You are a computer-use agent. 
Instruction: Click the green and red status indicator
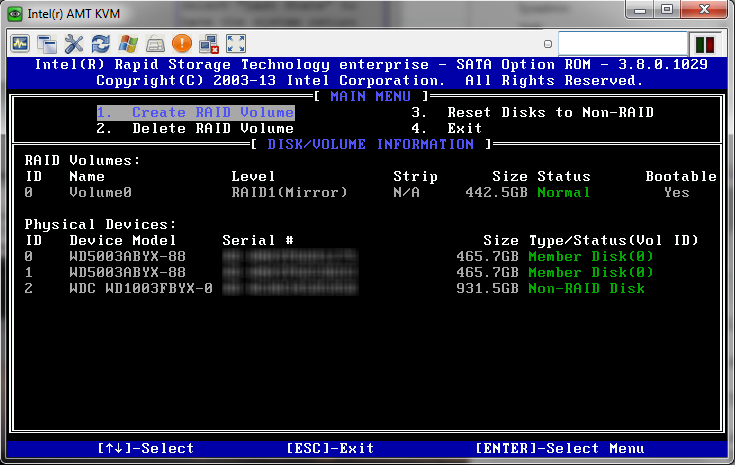(x=705, y=45)
